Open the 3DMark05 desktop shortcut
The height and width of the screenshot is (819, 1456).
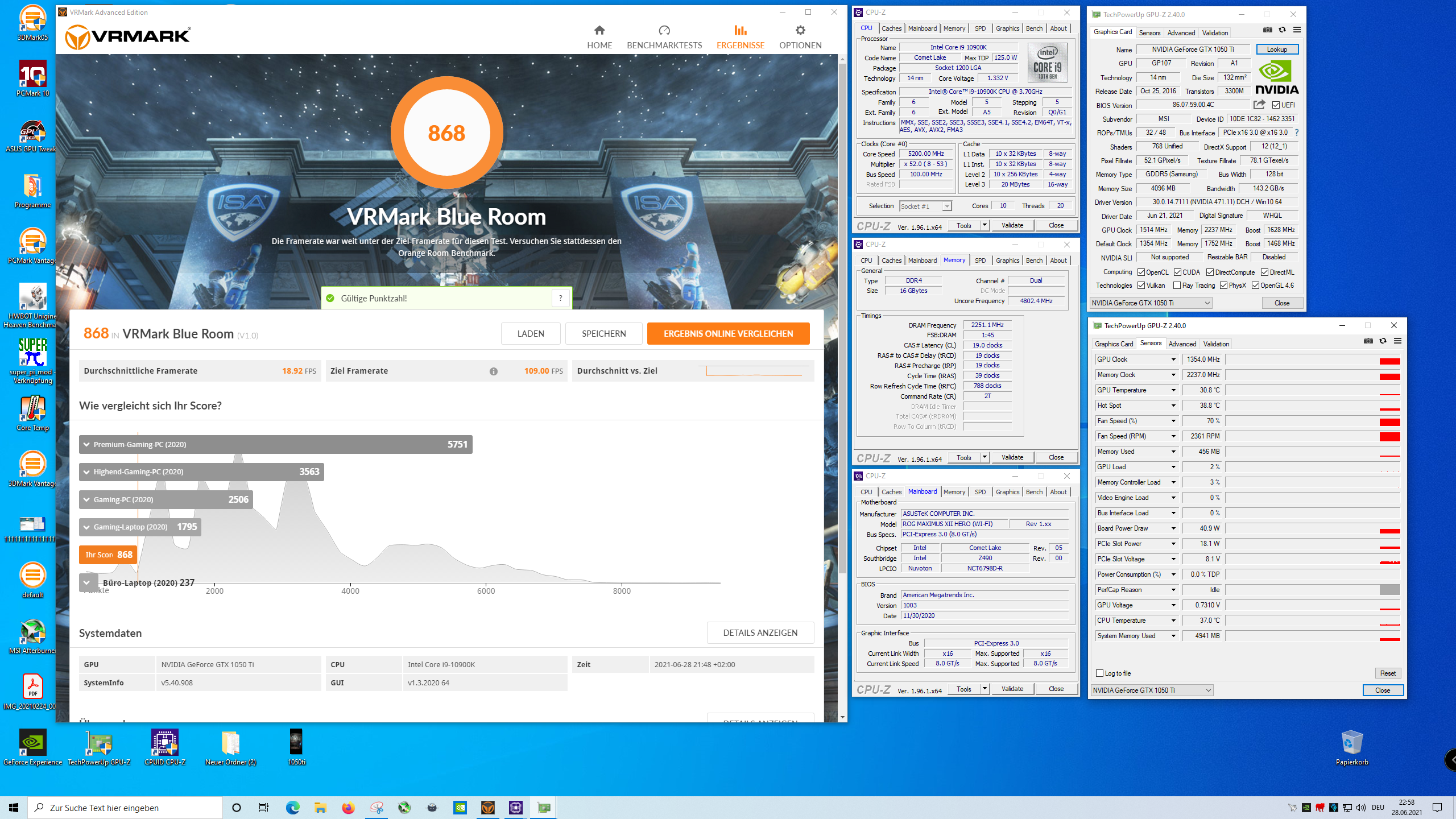[32, 23]
